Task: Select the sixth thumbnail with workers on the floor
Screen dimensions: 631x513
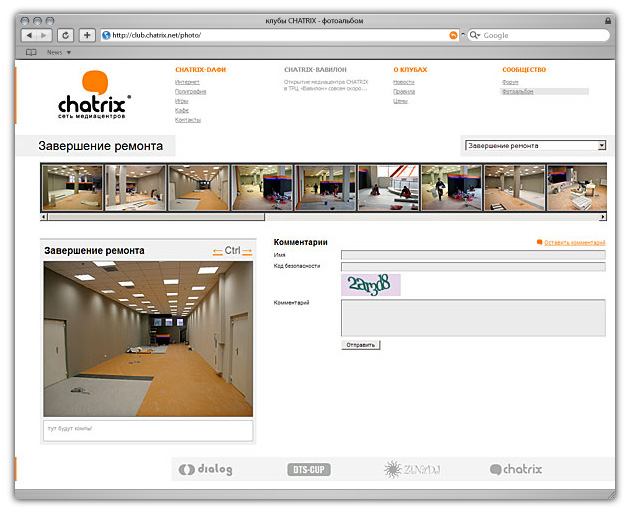Action: pyautogui.click(x=388, y=187)
